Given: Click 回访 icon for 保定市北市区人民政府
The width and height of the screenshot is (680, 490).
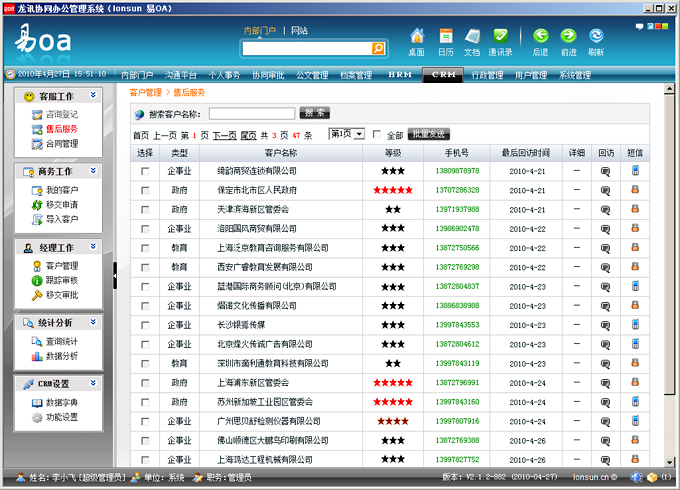Looking at the screenshot, I should point(605,190).
